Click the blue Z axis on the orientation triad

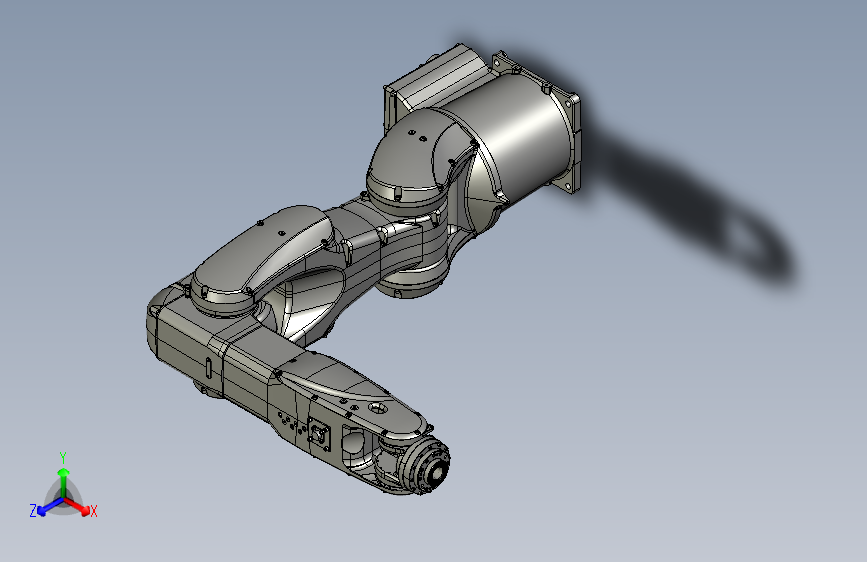[x=50, y=507]
